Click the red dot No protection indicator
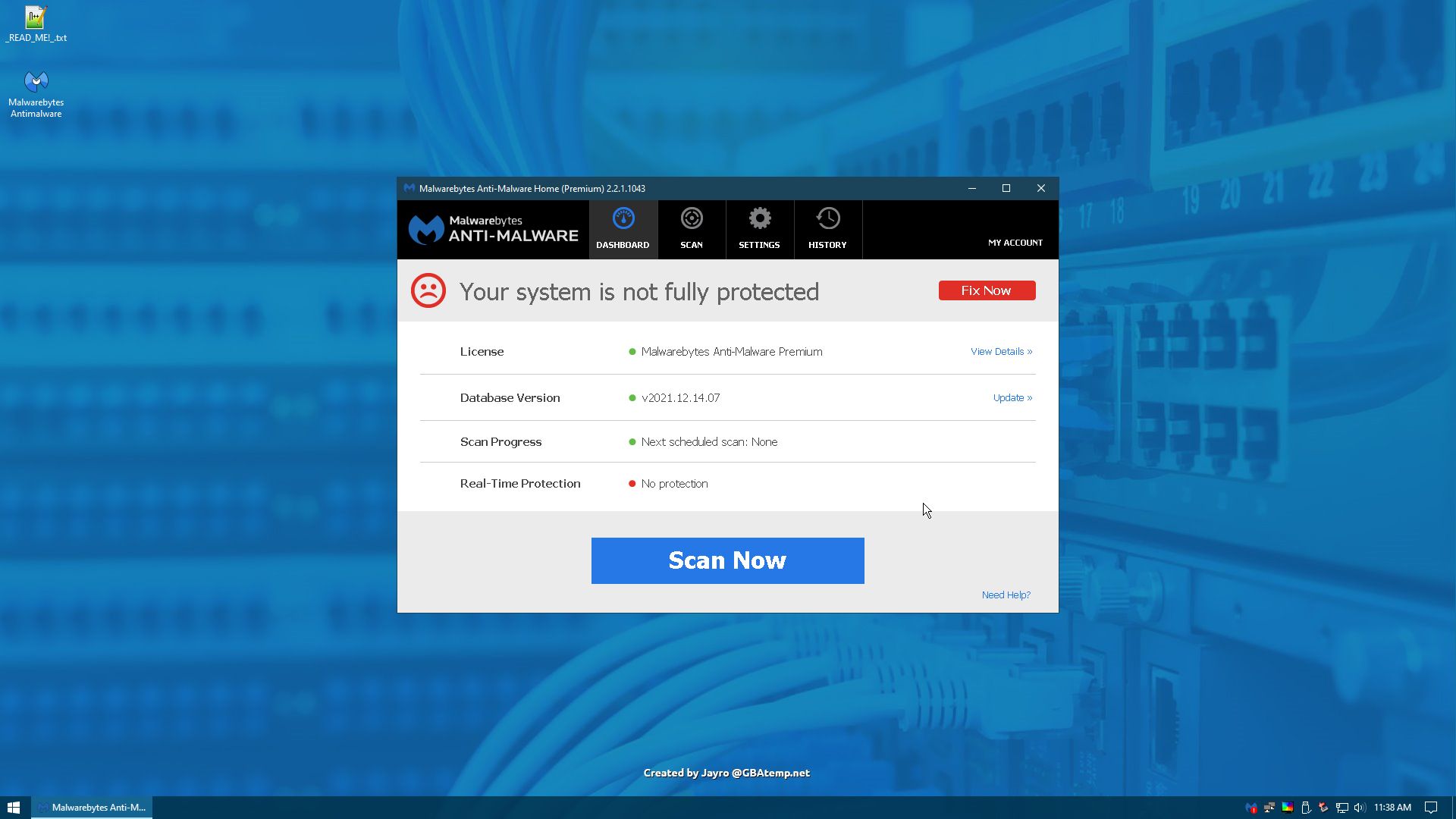 (632, 483)
